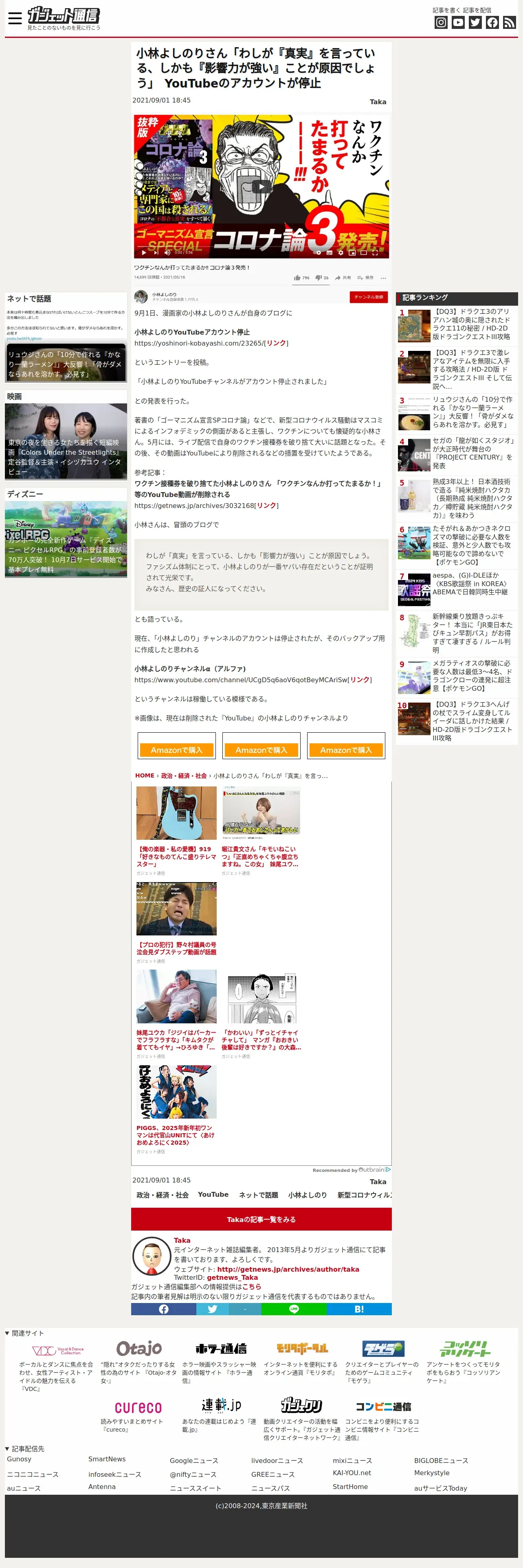This screenshot has height=1568, width=523.
Task: Open the 野々村議員 recommended article
Action: (x=176, y=923)
